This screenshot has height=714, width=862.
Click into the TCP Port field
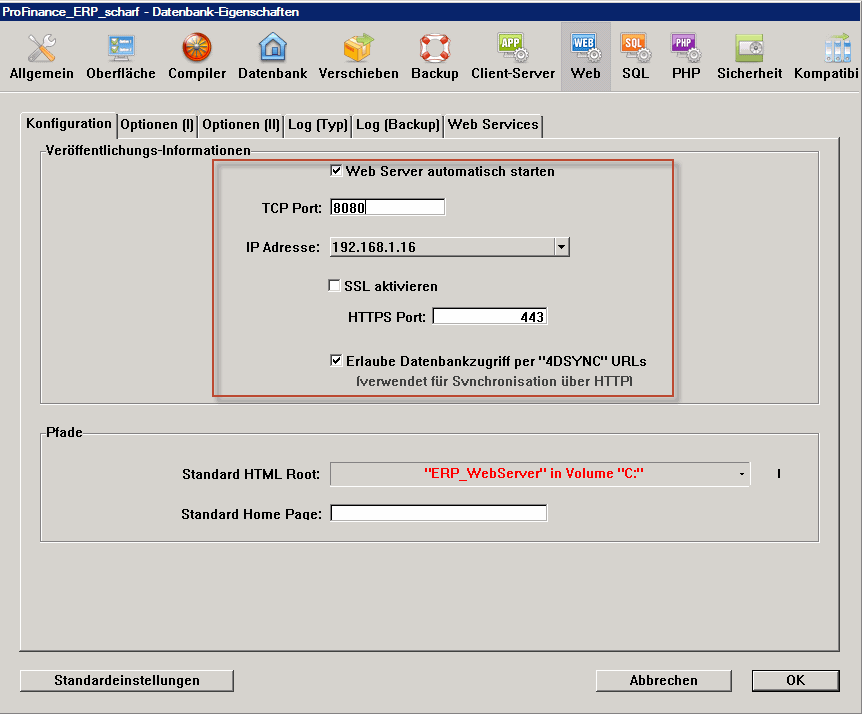pos(387,208)
